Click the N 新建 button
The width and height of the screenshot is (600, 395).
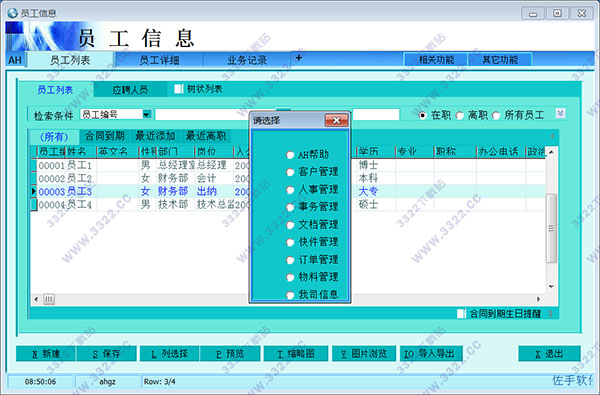(46, 354)
